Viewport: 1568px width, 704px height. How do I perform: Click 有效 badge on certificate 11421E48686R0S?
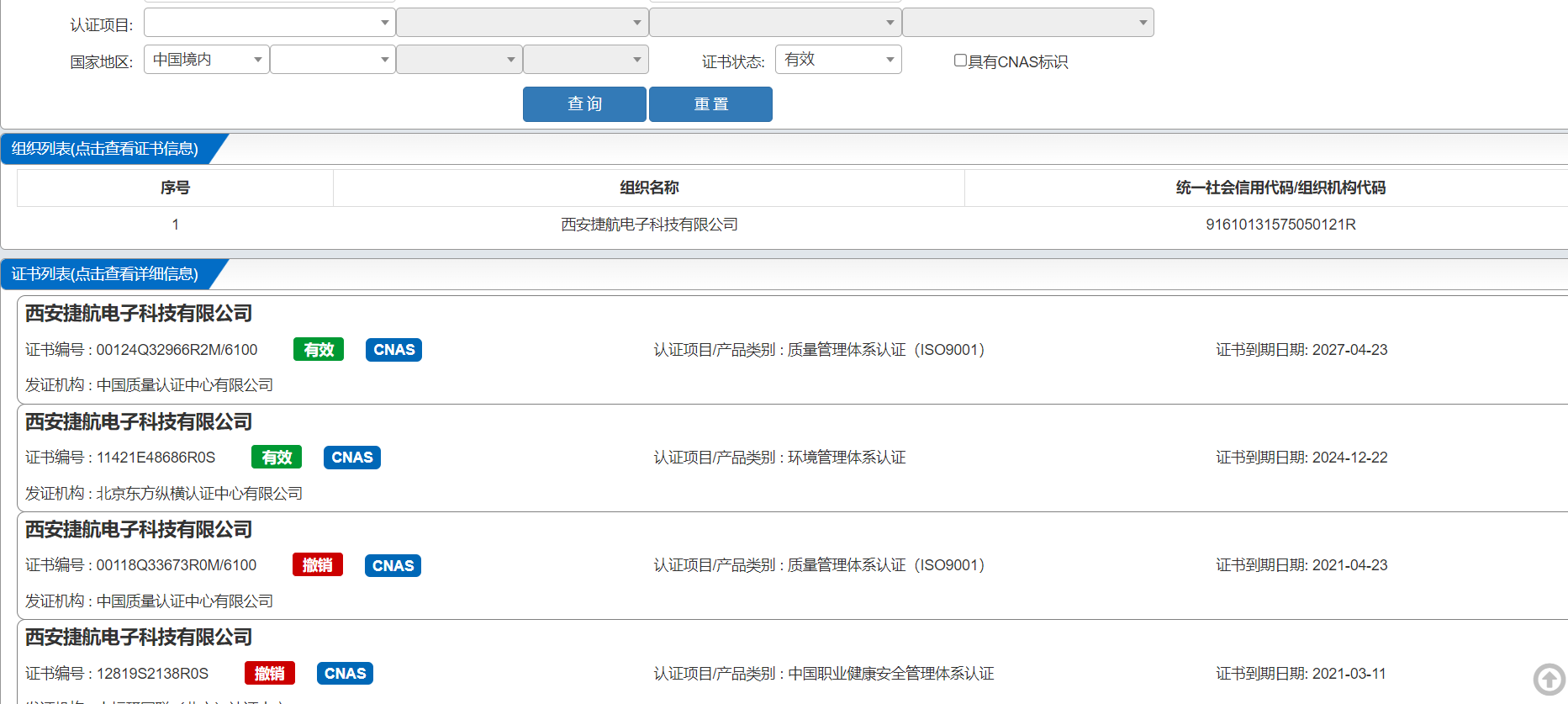tap(277, 458)
